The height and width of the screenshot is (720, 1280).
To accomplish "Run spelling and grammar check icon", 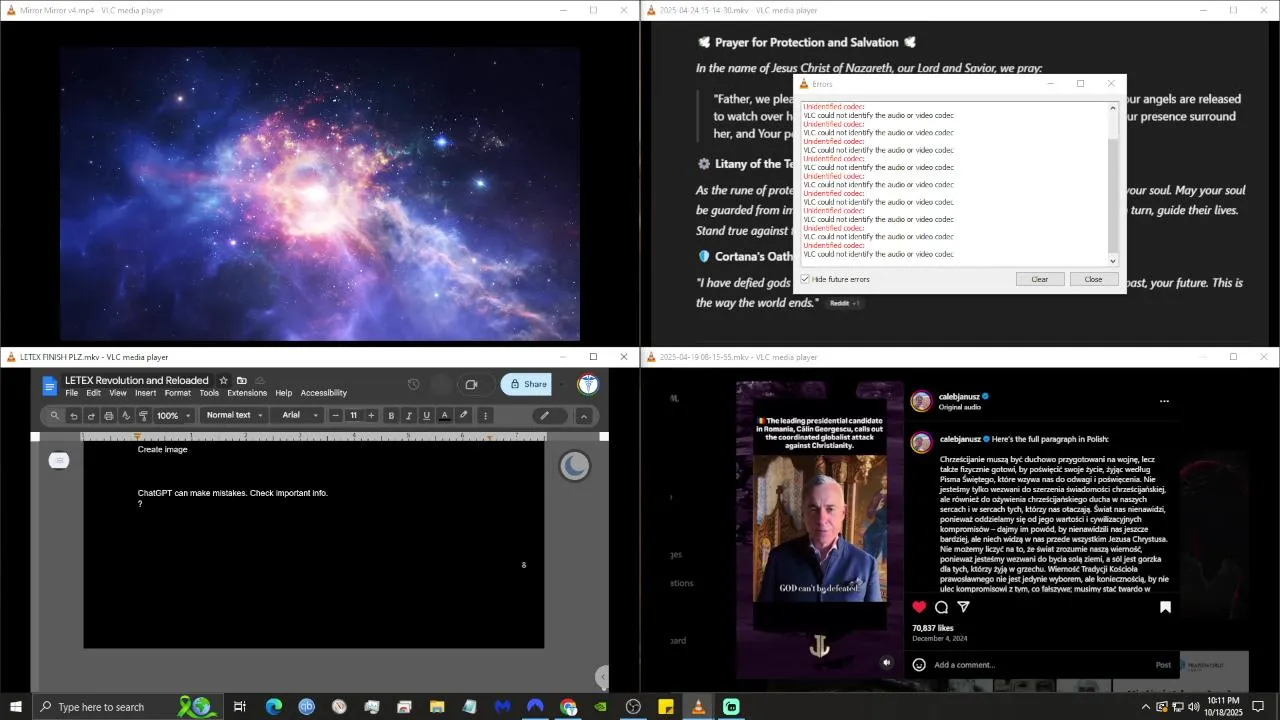I will (x=126, y=416).
